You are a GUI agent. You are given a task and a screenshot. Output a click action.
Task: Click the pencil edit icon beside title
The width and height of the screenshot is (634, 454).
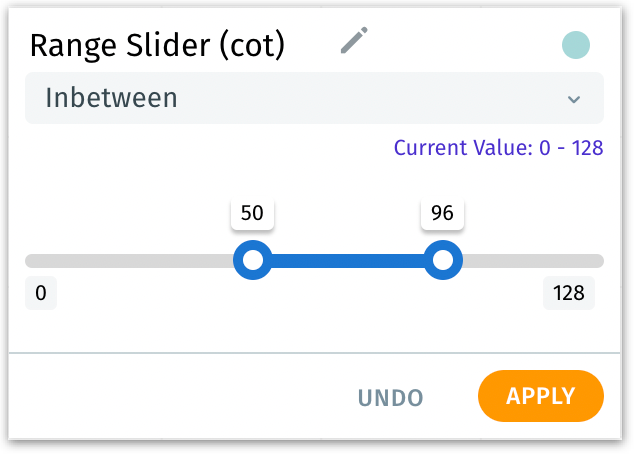354,41
